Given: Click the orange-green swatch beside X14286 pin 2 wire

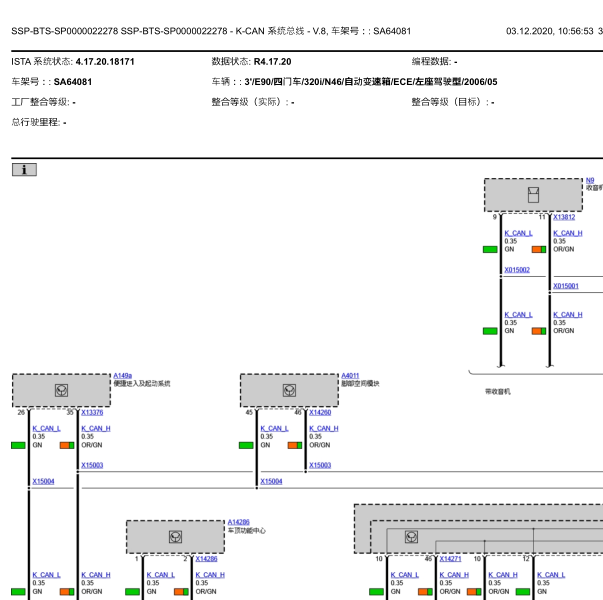Looking at the screenshot, I should point(181,592).
